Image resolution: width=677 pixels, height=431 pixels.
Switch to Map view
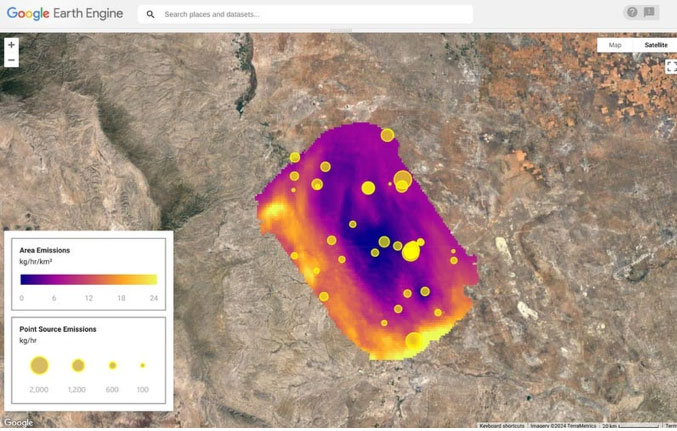click(615, 45)
